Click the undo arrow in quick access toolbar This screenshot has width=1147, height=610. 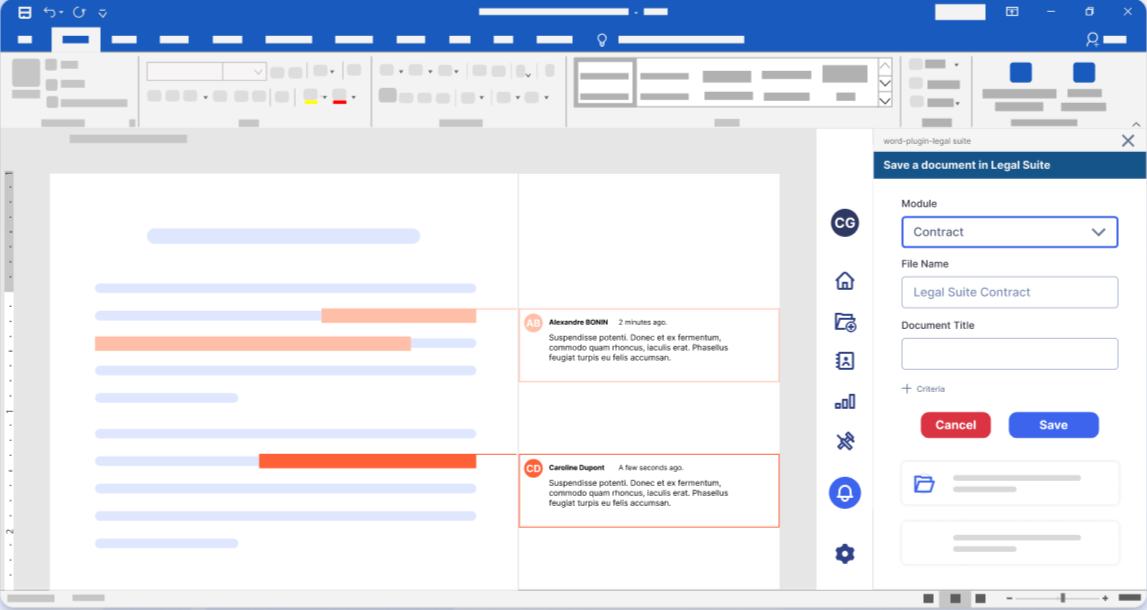(50, 12)
